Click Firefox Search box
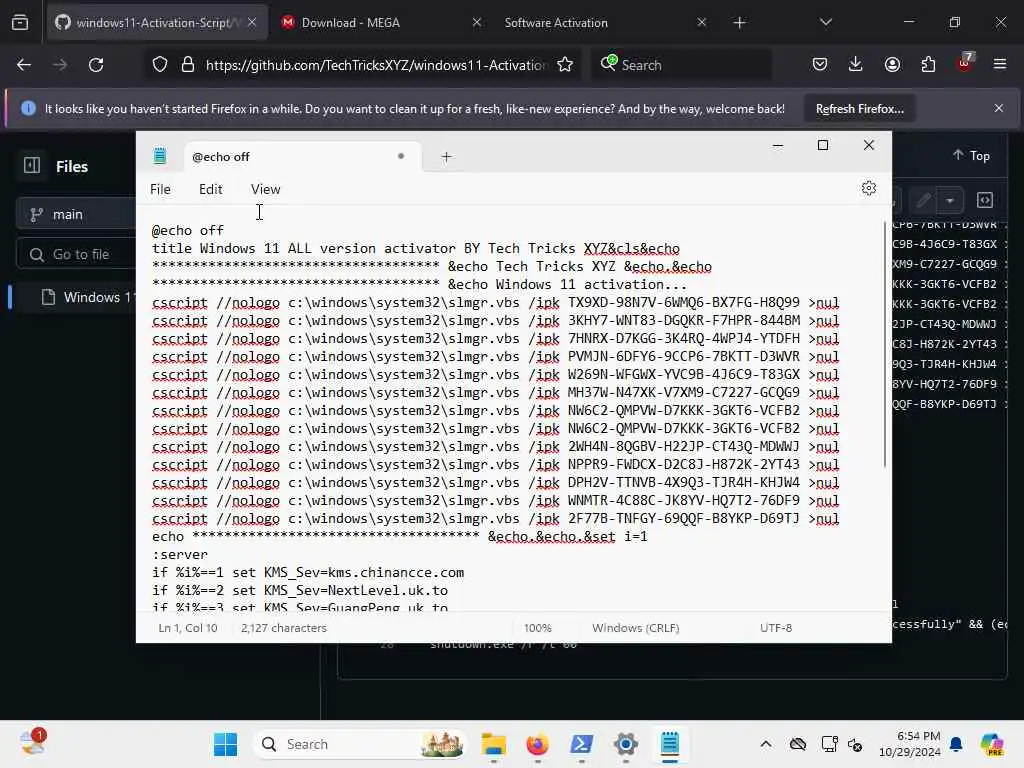 (682, 65)
